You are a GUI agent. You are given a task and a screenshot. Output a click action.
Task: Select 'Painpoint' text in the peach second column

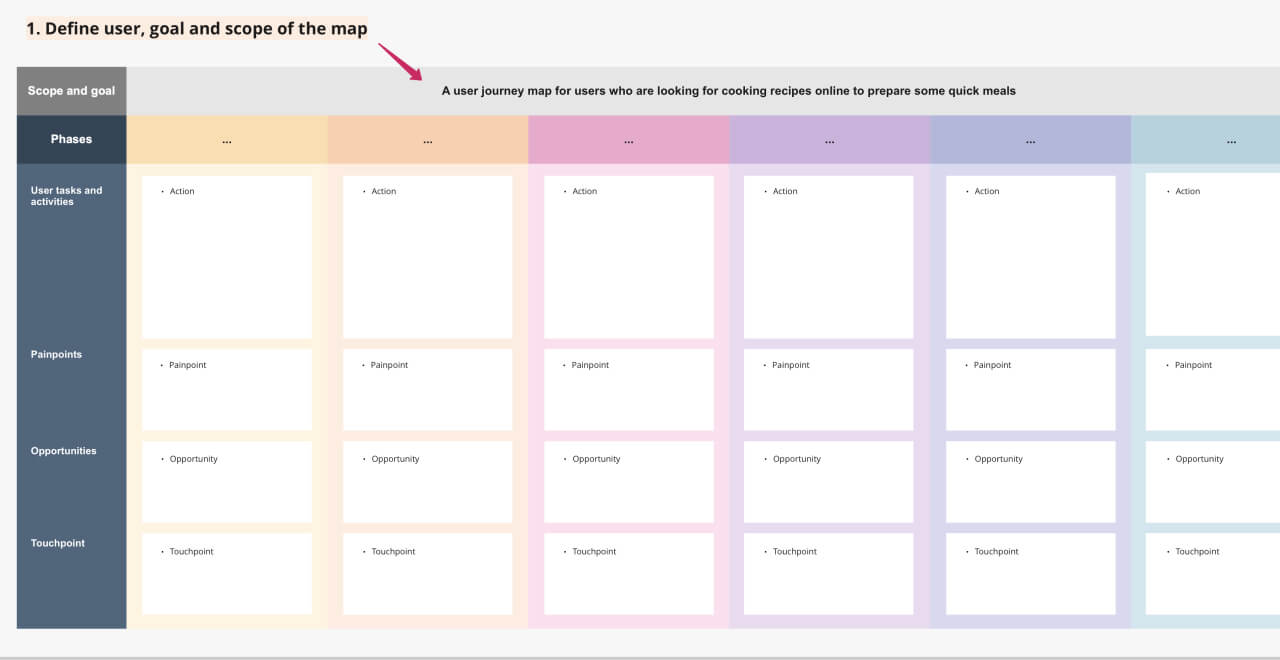(390, 365)
